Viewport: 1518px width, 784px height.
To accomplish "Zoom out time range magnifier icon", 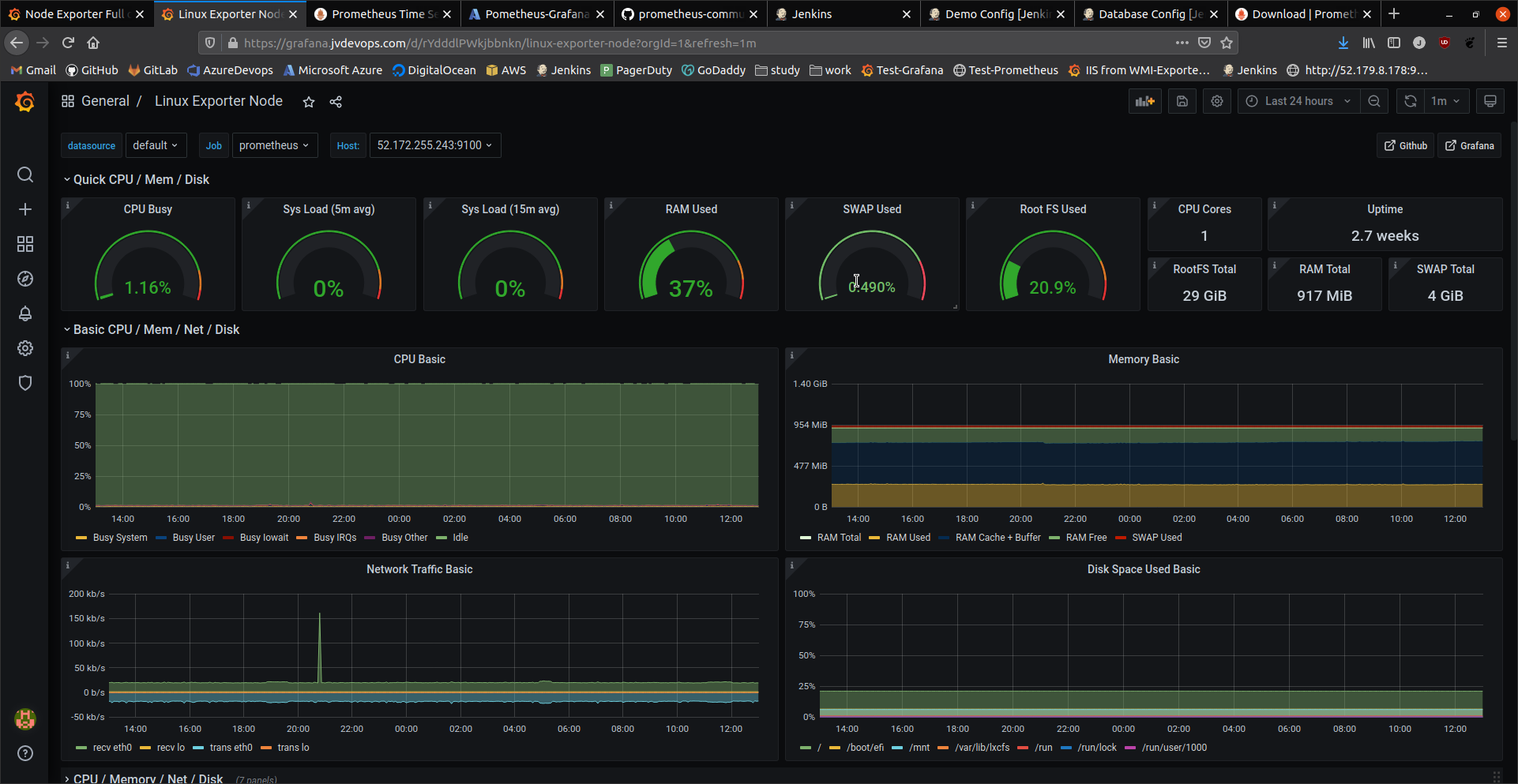I will point(1374,101).
